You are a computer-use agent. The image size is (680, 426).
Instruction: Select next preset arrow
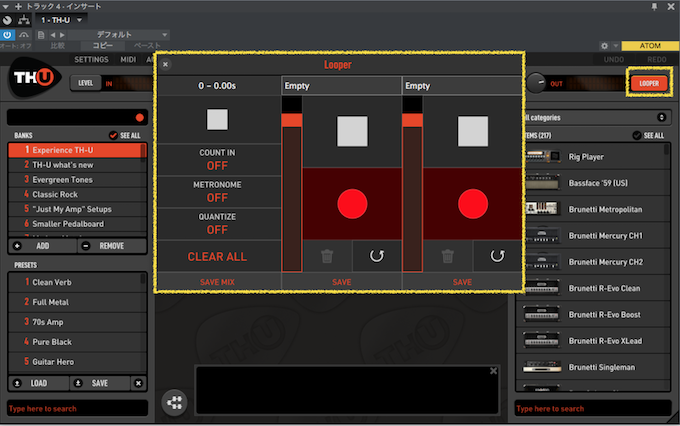point(62,35)
